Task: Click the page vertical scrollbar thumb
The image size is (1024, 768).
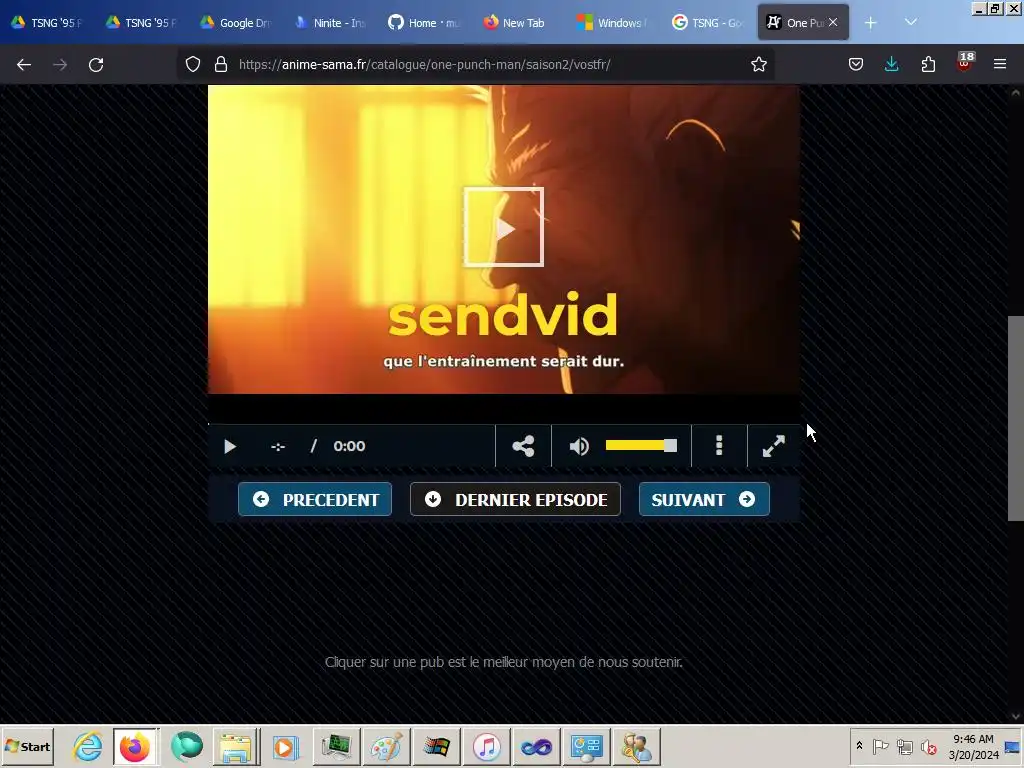Action: coord(1016,418)
